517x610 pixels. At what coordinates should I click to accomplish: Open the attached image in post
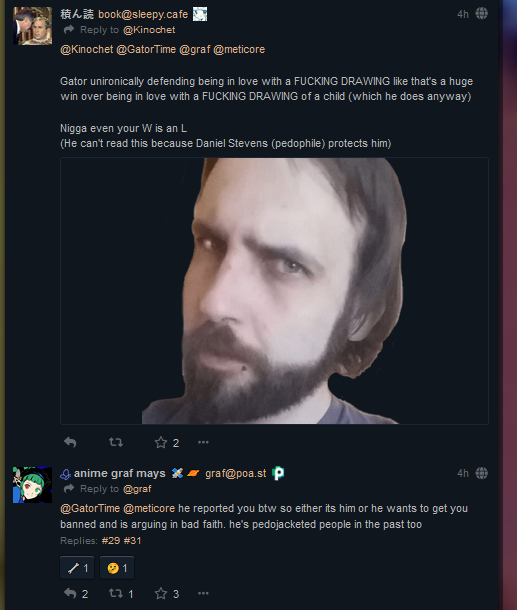[274, 291]
